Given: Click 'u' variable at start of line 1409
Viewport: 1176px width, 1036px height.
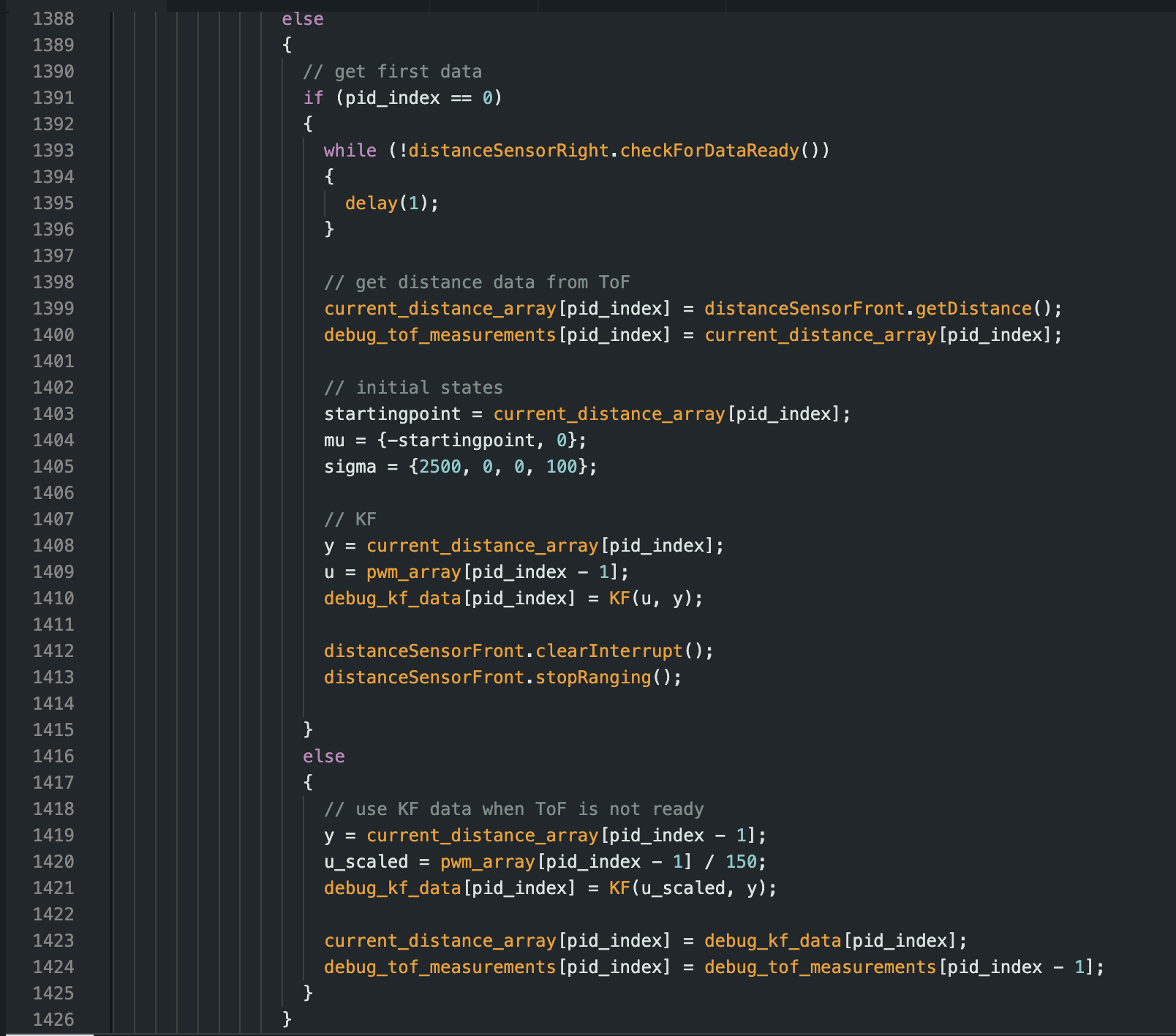Looking at the screenshot, I should (329, 572).
